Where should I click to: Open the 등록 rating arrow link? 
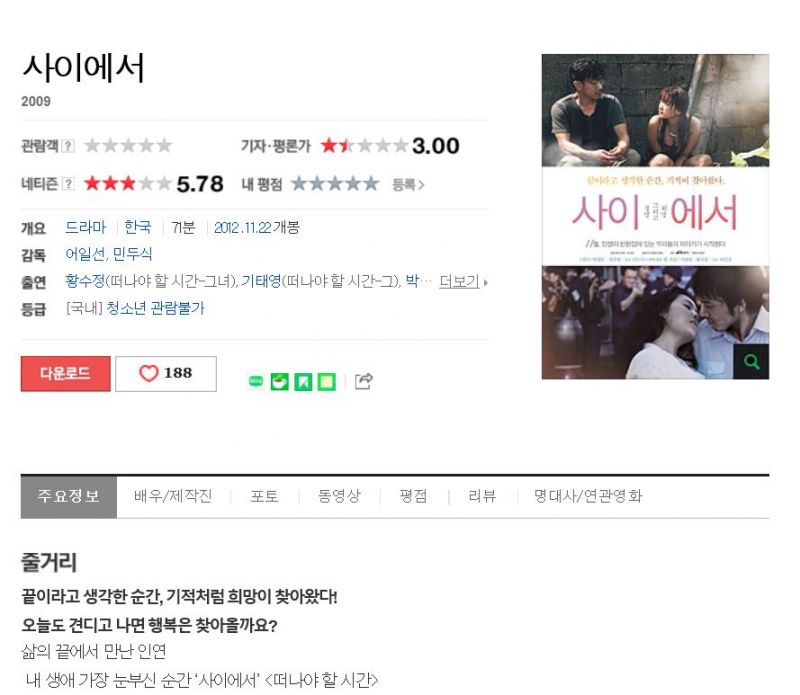(408, 185)
